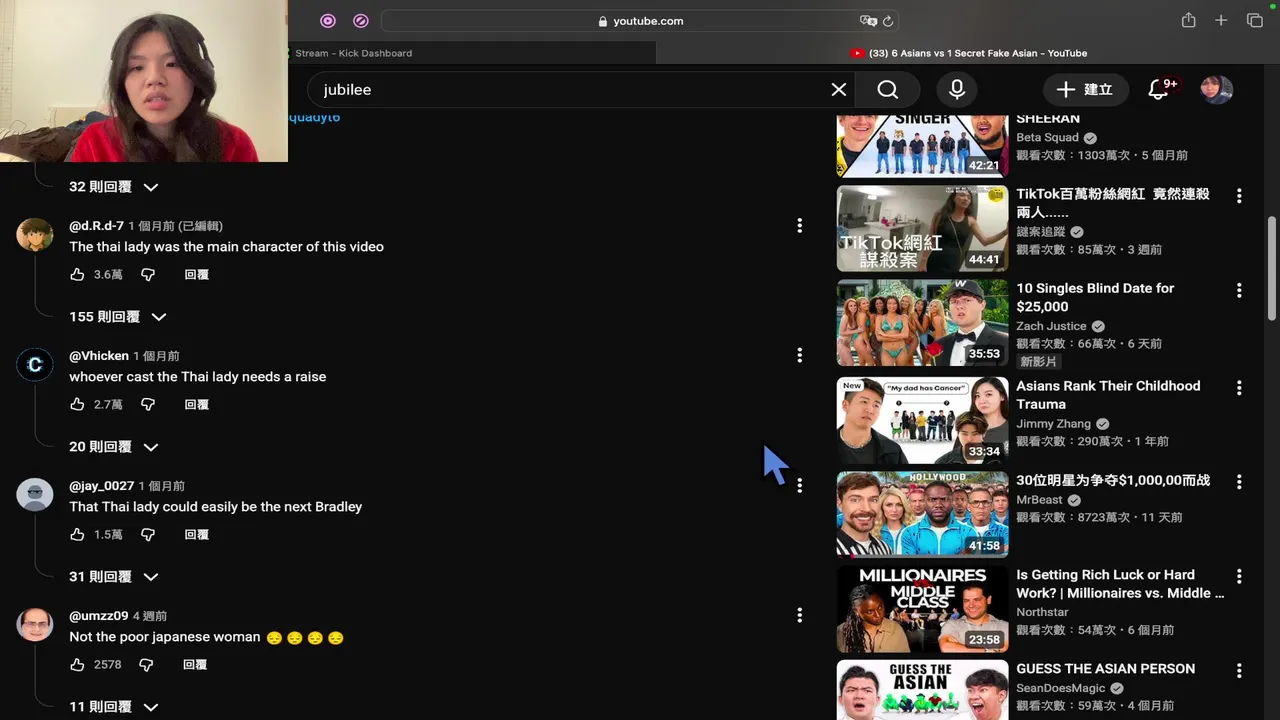Click the page vertical scrollbar

click(1272, 270)
